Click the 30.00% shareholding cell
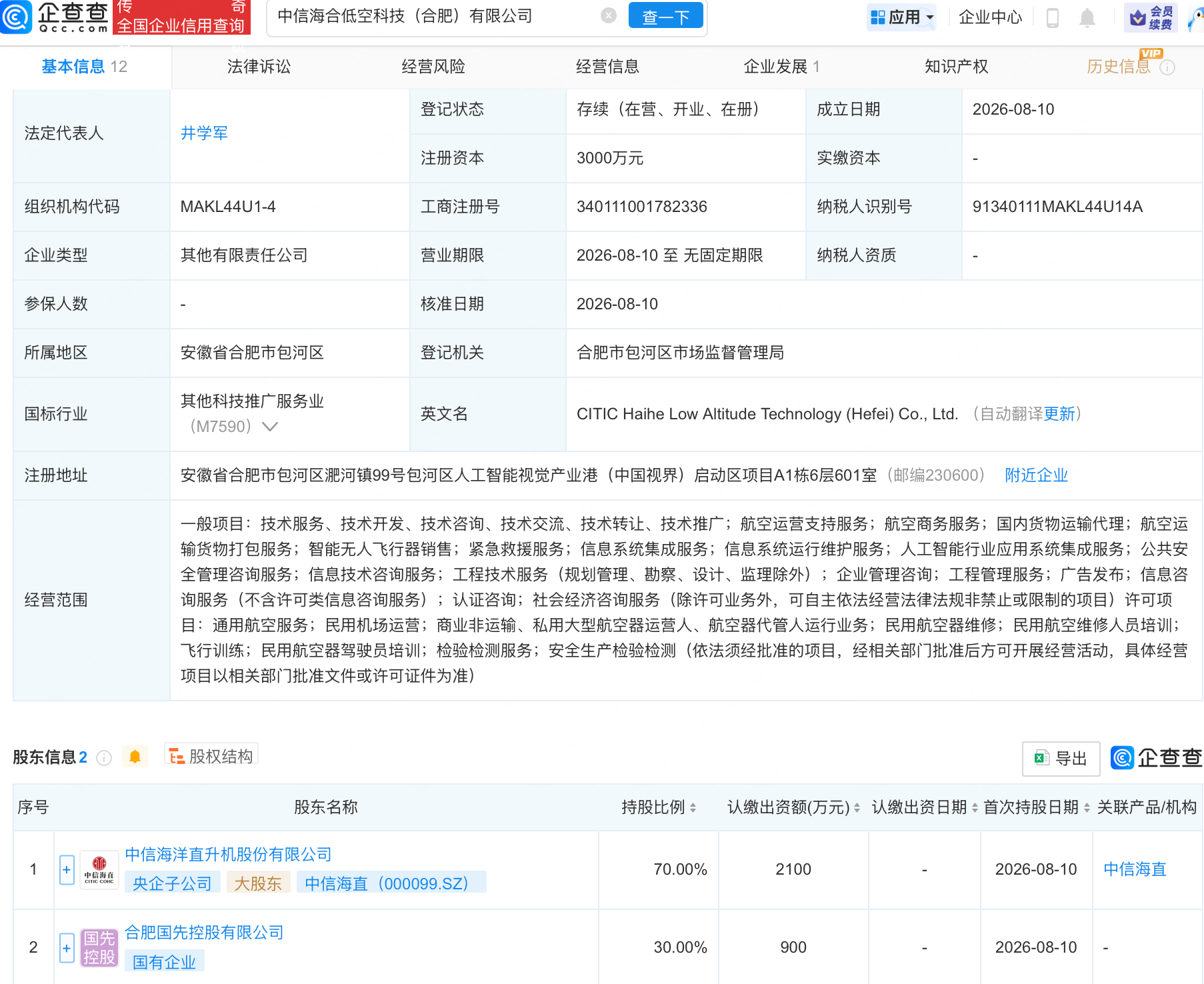 pyautogui.click(x=680, y=947)
